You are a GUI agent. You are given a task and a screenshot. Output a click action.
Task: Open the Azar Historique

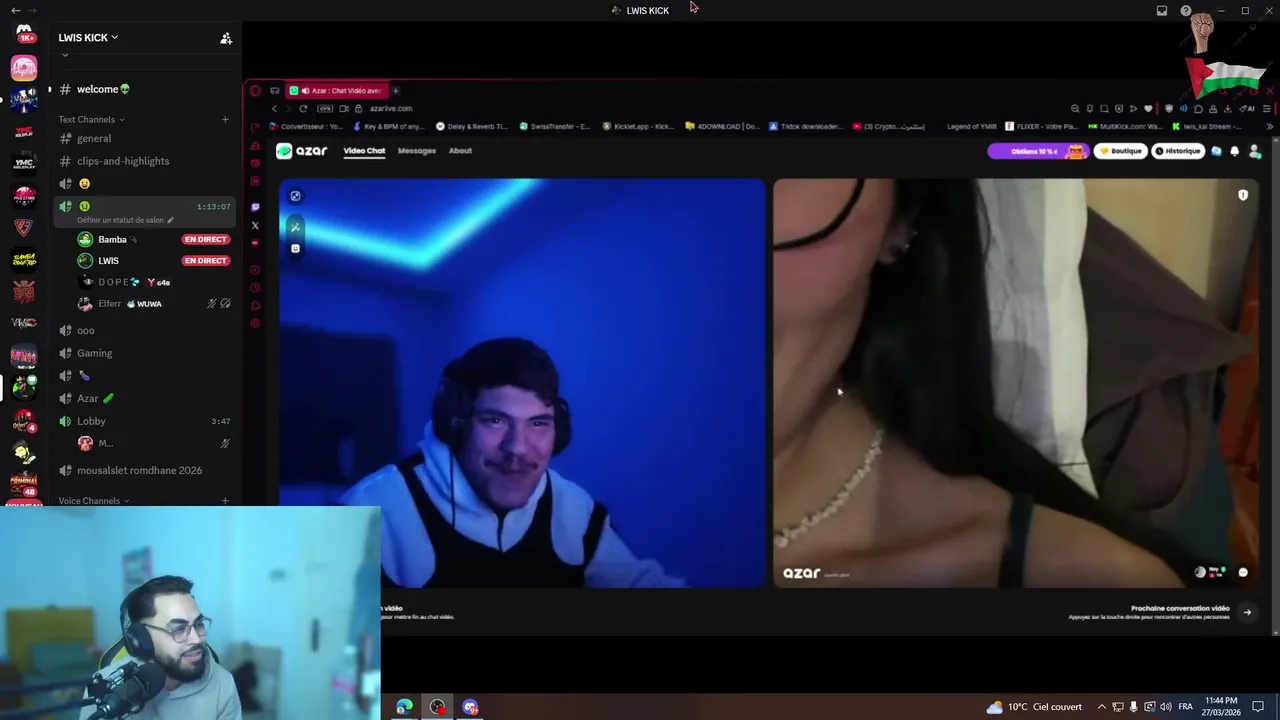tap(1178, 151)
